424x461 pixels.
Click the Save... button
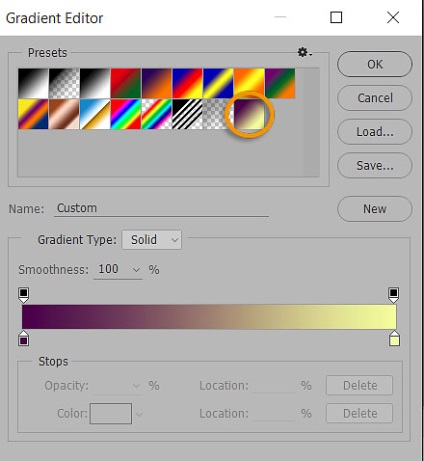(375, 165)
